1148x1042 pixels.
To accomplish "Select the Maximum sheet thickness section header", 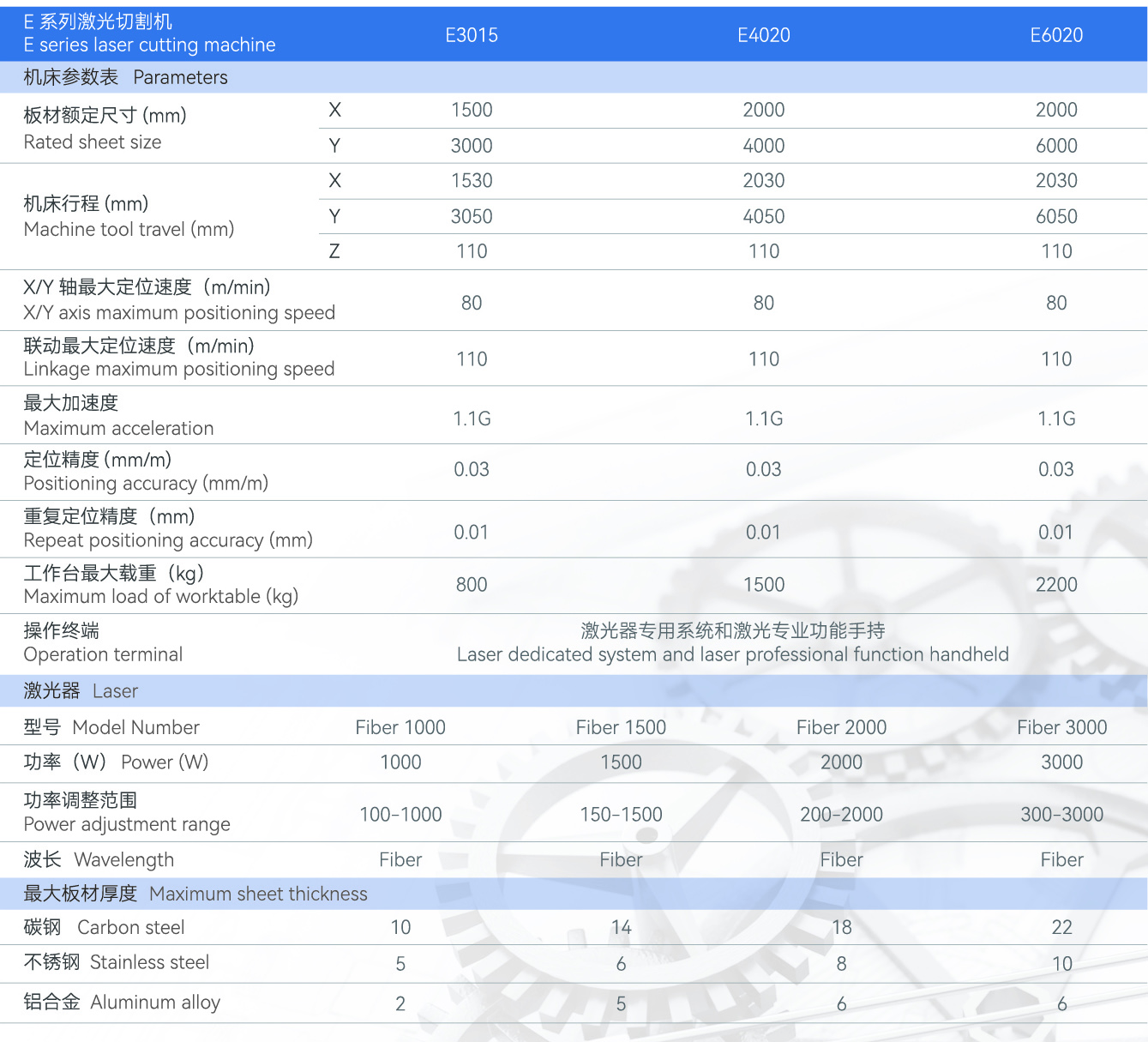I will [x=195, y=894].
